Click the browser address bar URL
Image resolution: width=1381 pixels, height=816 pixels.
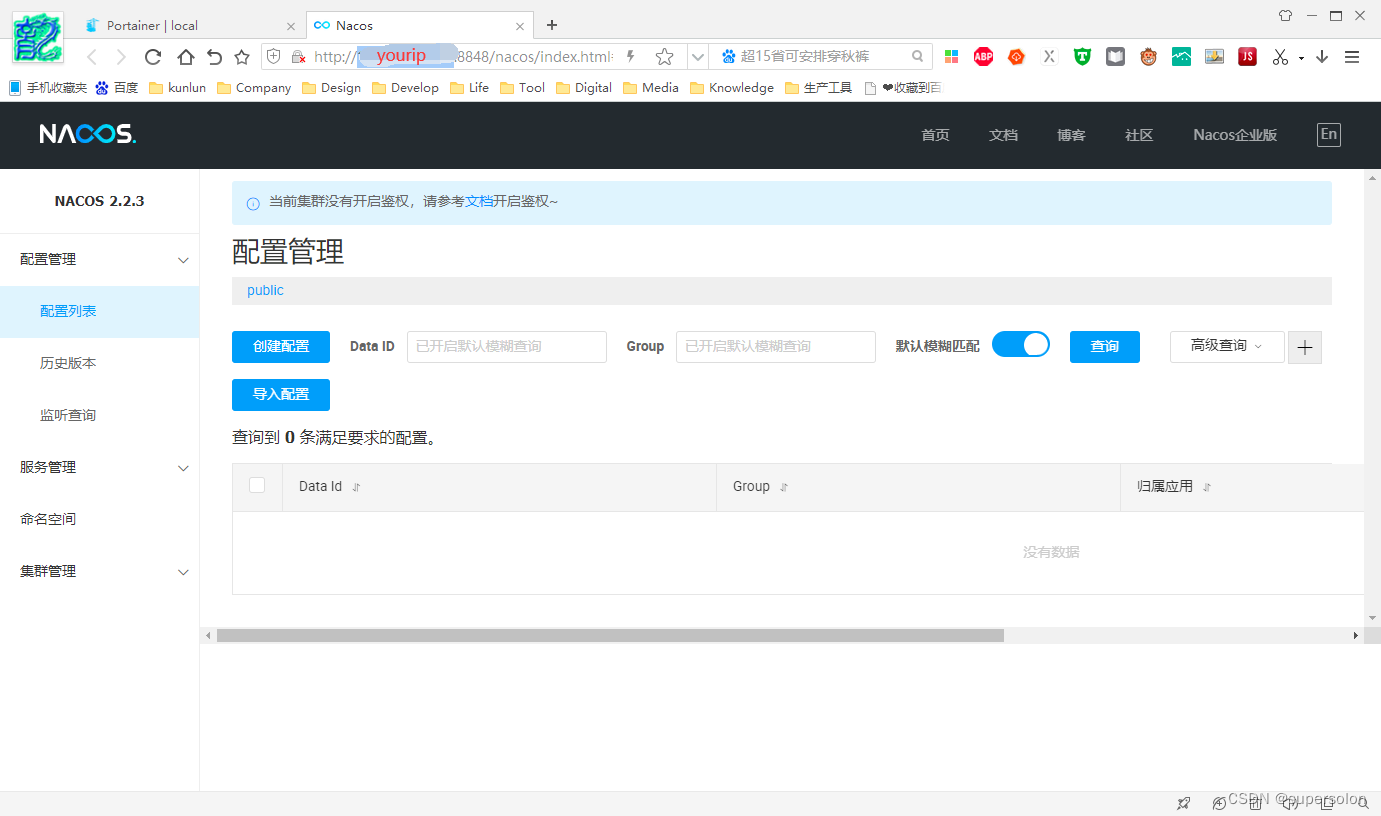(463, 57)
